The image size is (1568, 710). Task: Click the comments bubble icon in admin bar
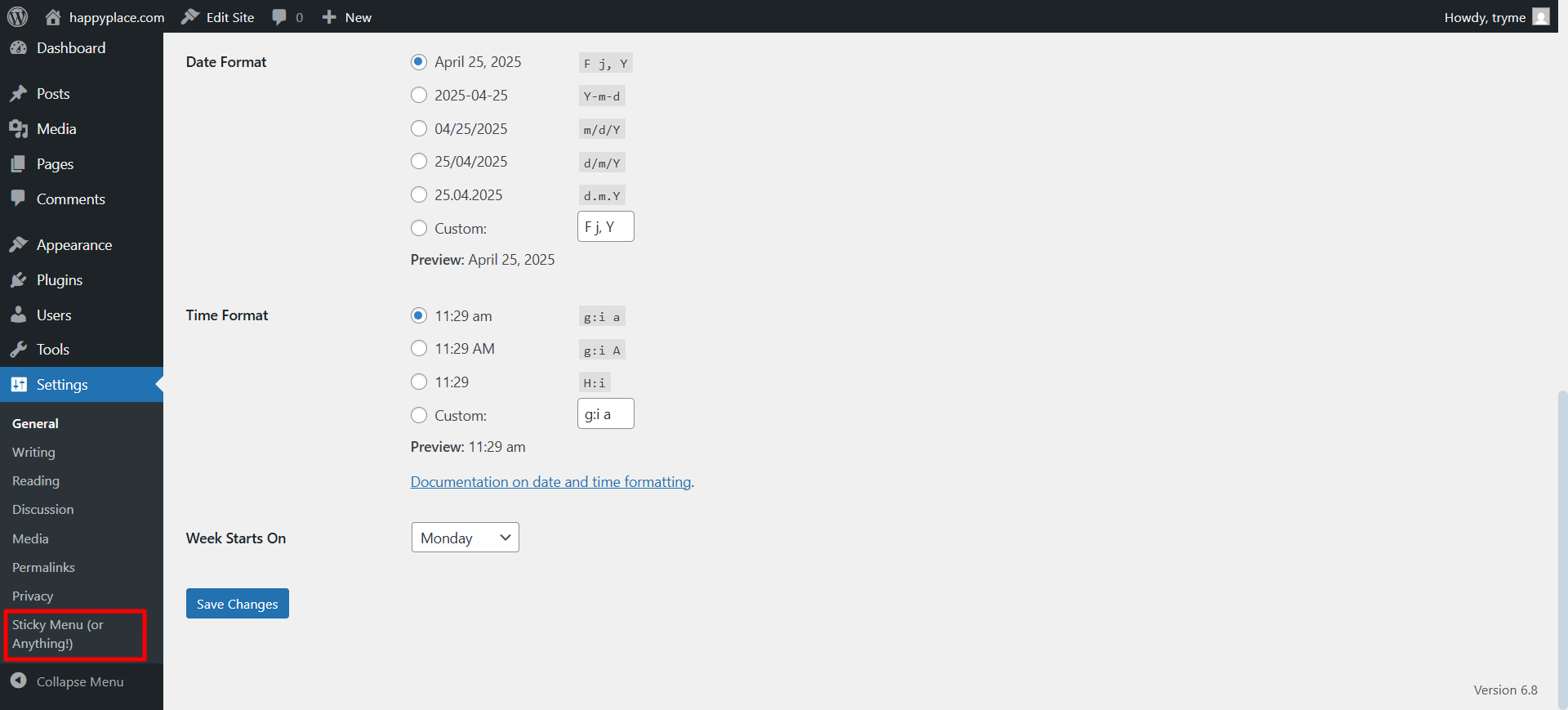279,17
